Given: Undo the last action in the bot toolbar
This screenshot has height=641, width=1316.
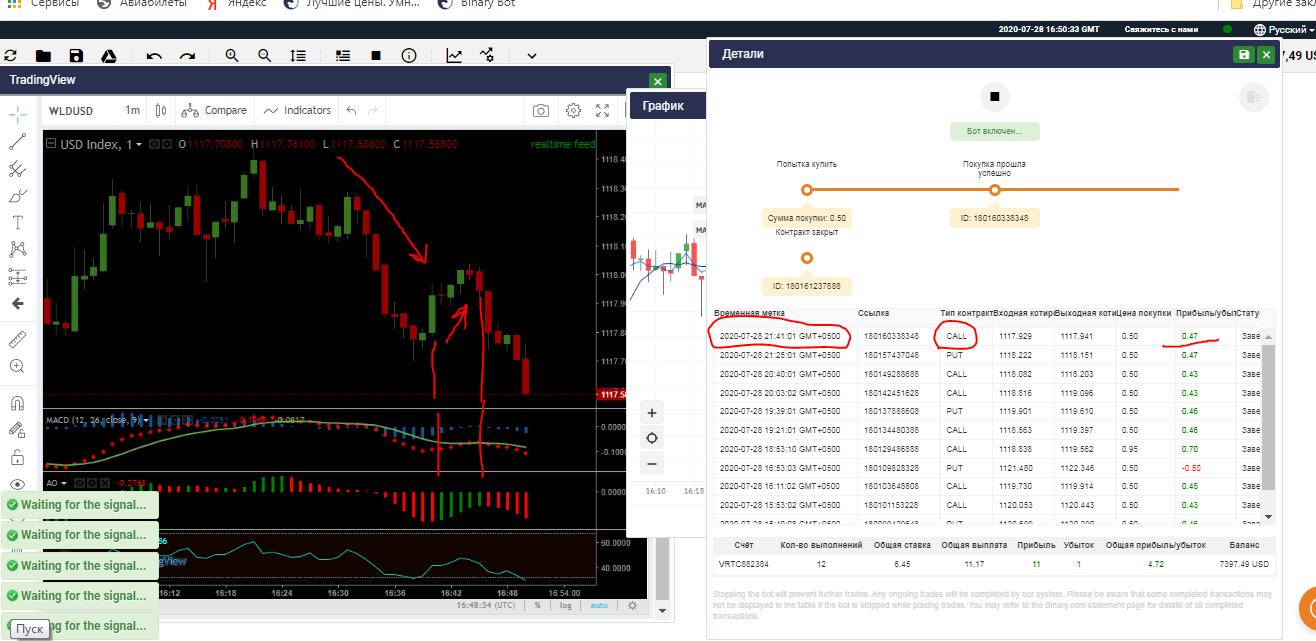Looking at the screenshot, I should pyautogui.click(x=154, y=56).
